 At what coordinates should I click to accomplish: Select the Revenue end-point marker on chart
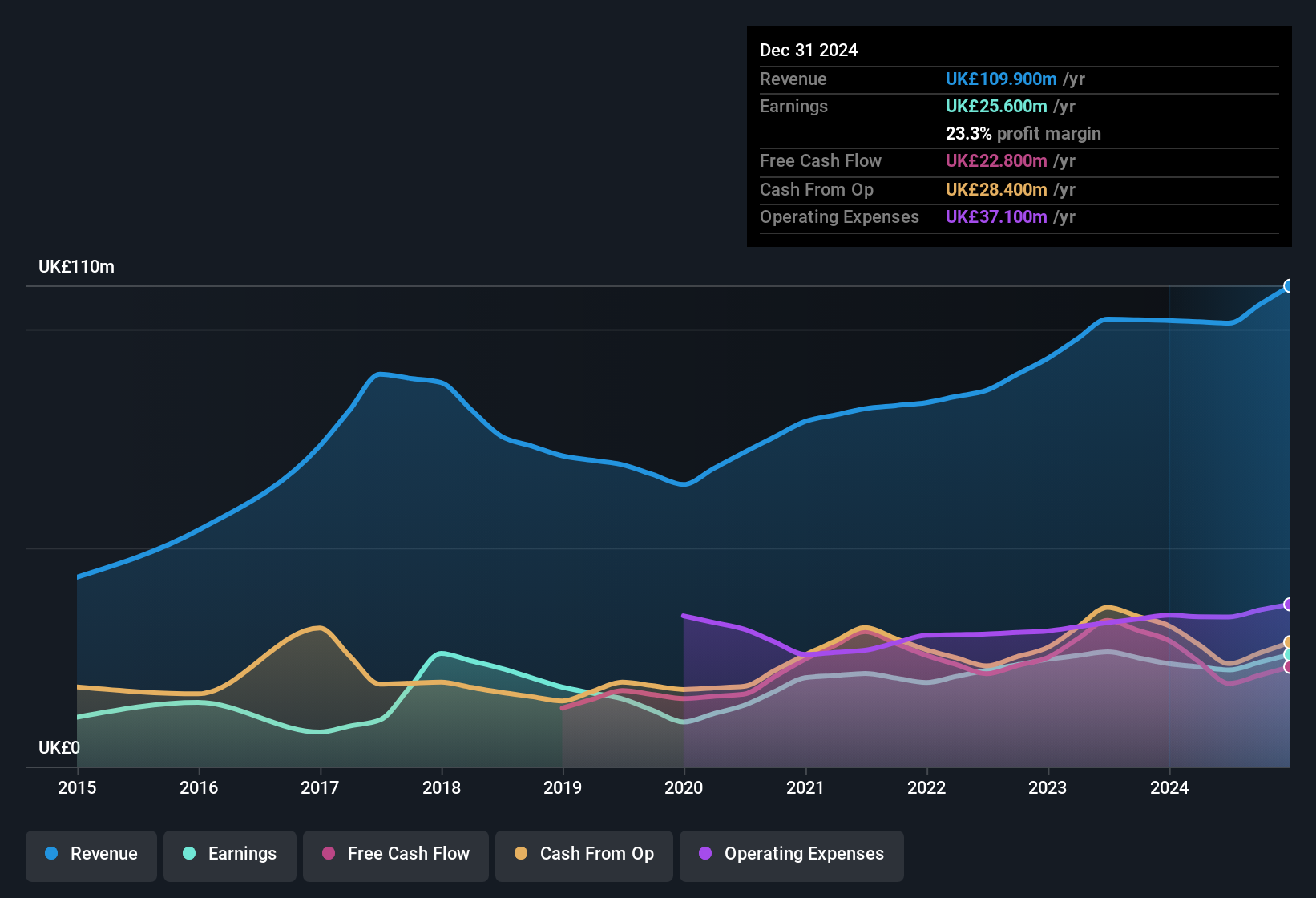pyautogui.click(x=1289, y=286)
